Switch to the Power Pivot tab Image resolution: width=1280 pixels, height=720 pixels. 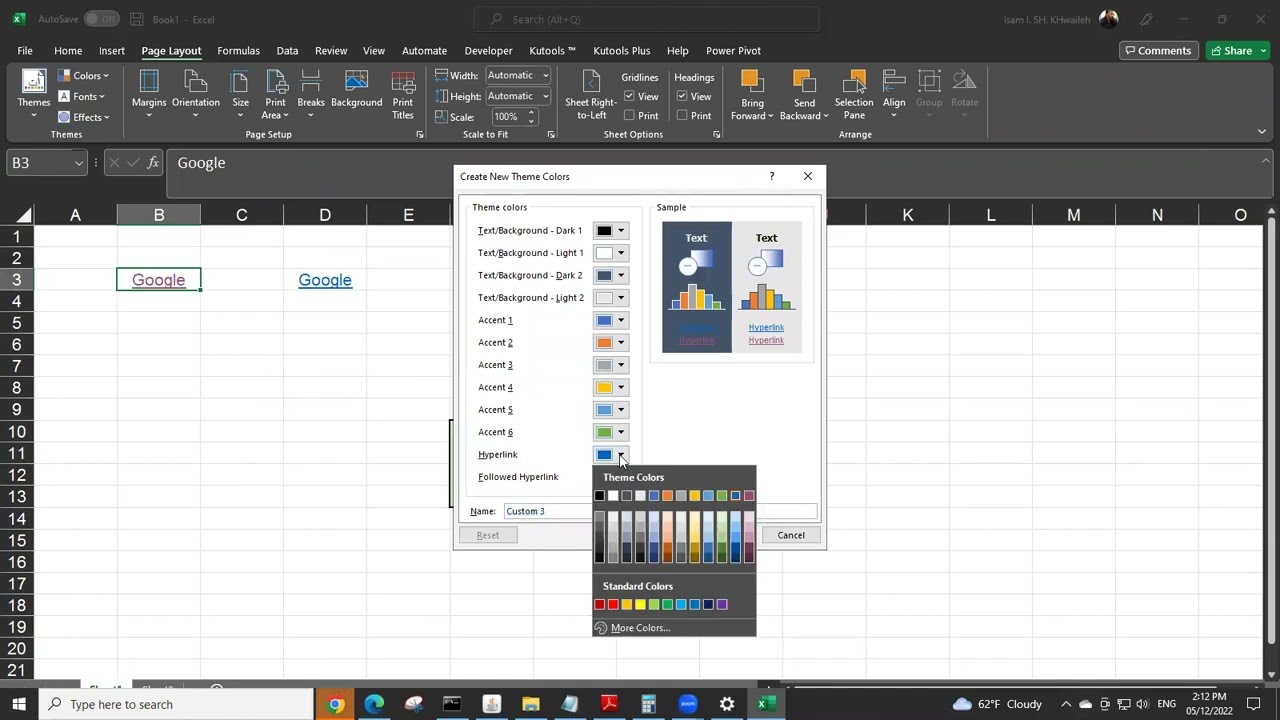[x=733, y=50]
